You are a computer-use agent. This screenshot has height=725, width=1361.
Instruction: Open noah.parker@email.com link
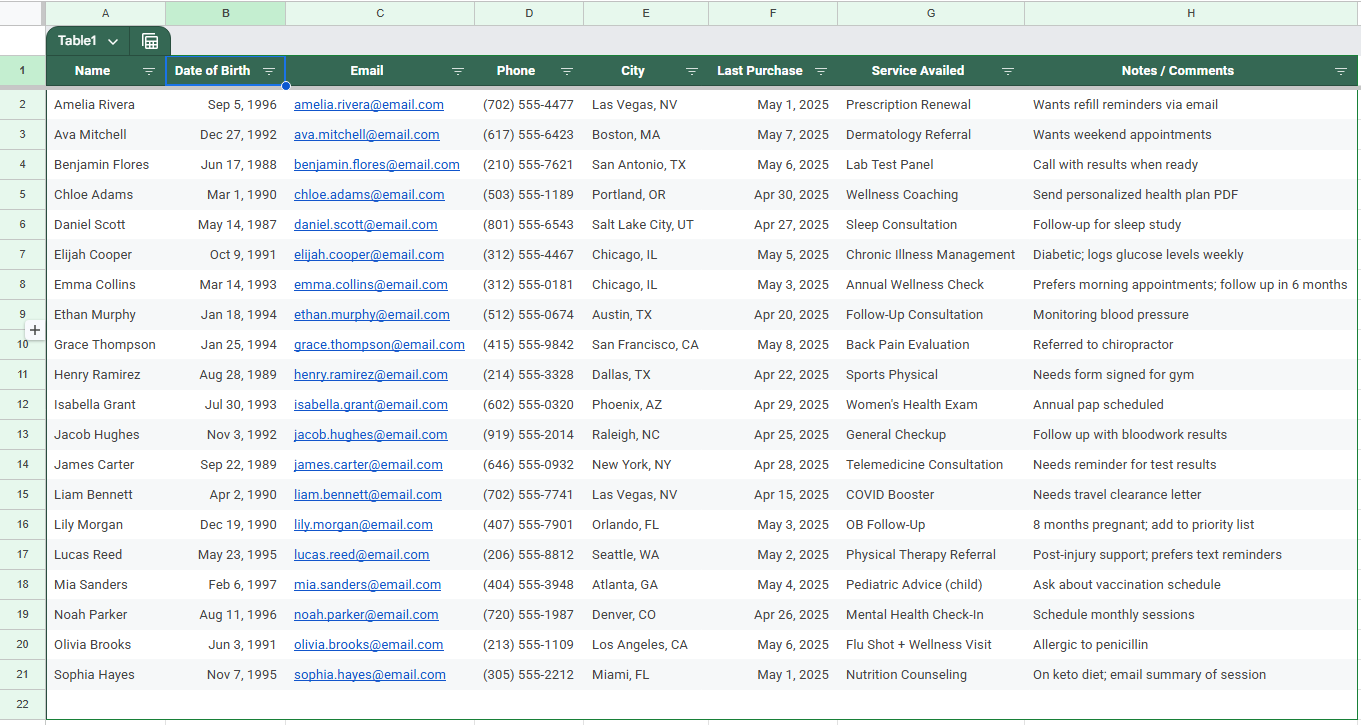coord(366,615)
